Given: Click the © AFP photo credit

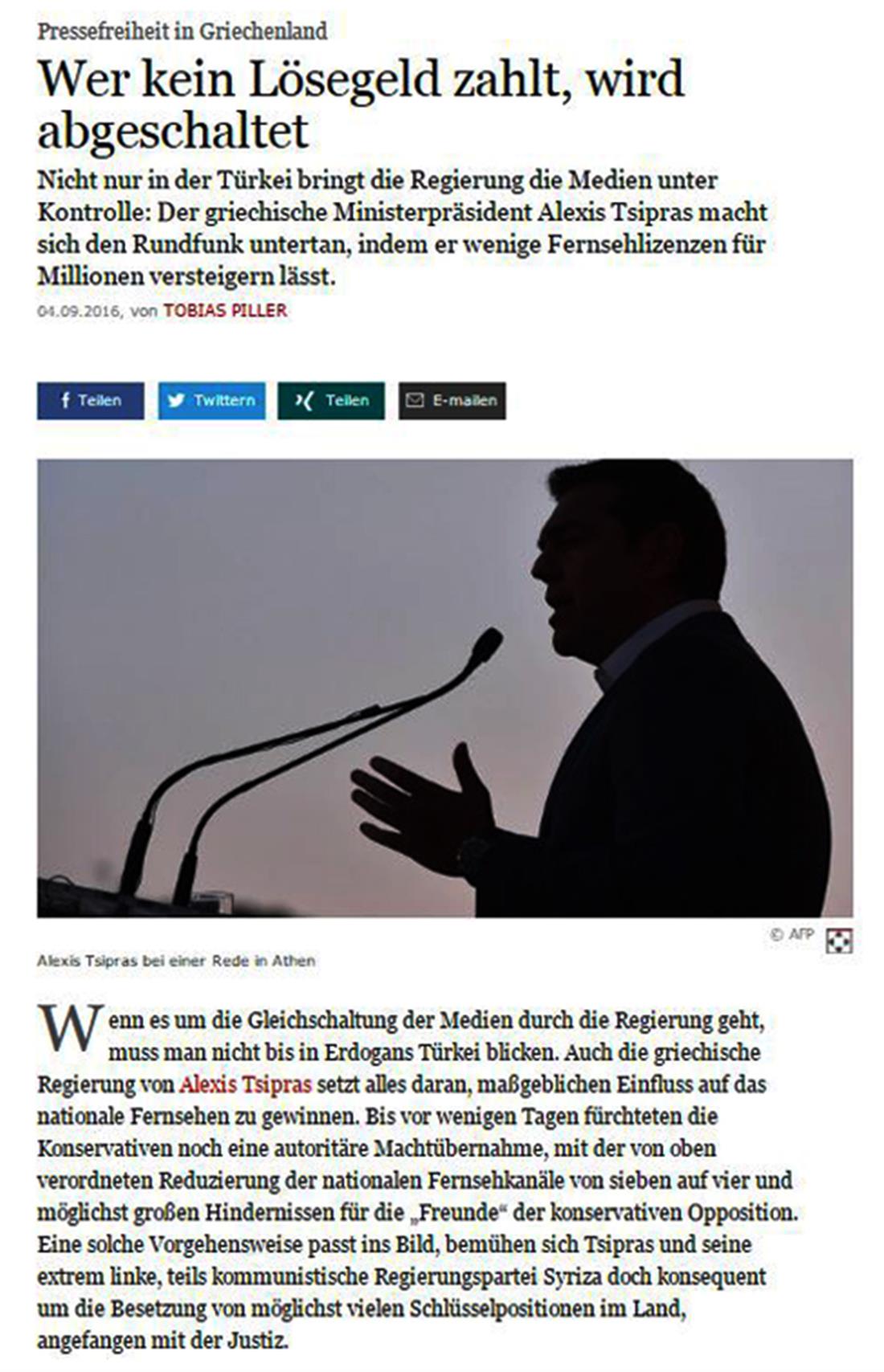Looking at the screenshot, I should [x=792, y=934].
